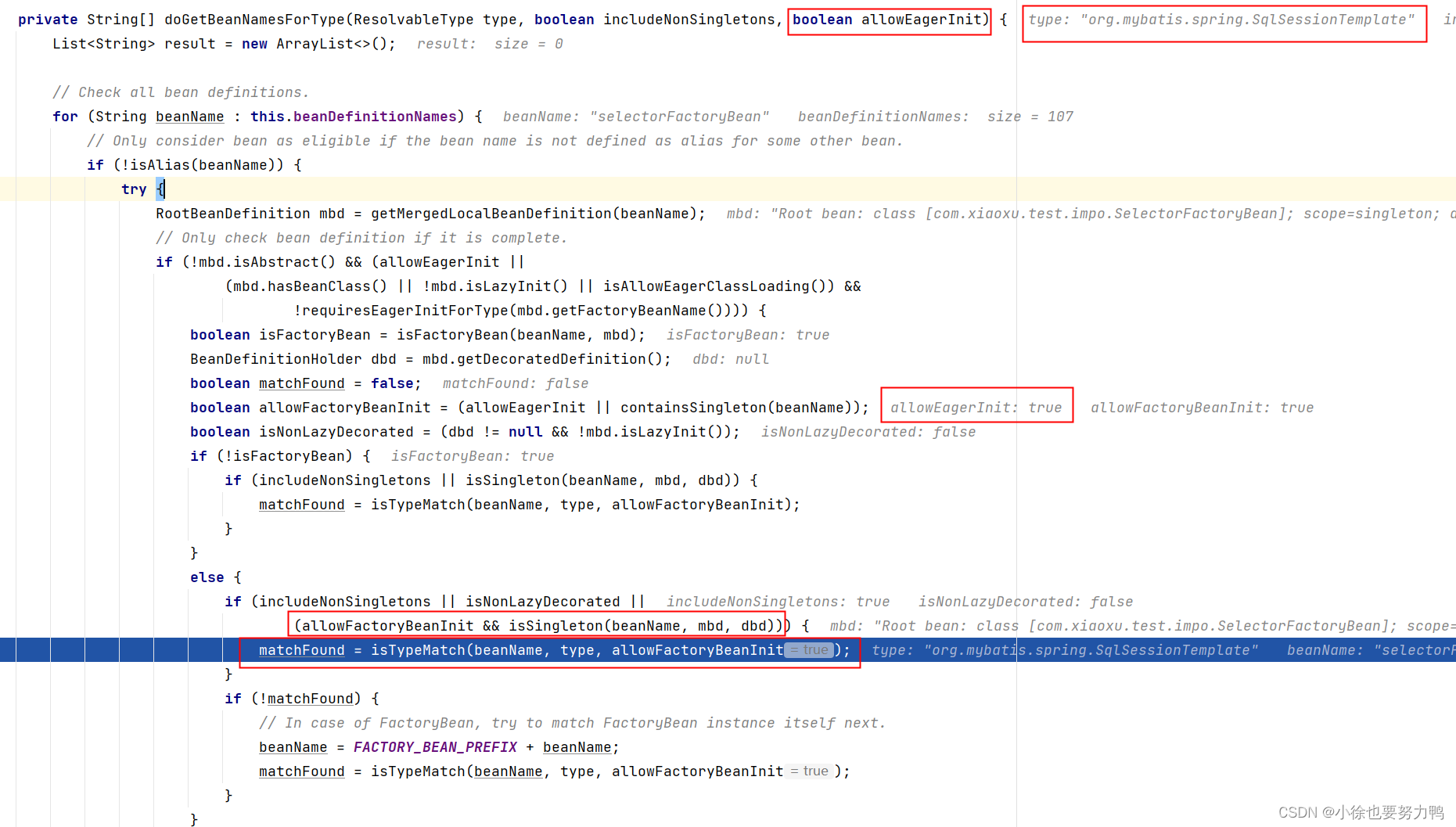The width and height of the screenshot is (1456, 827).
Task: Click 'isTypeMatch' in the last matchFound assignment
Action: tap(418, 771)
